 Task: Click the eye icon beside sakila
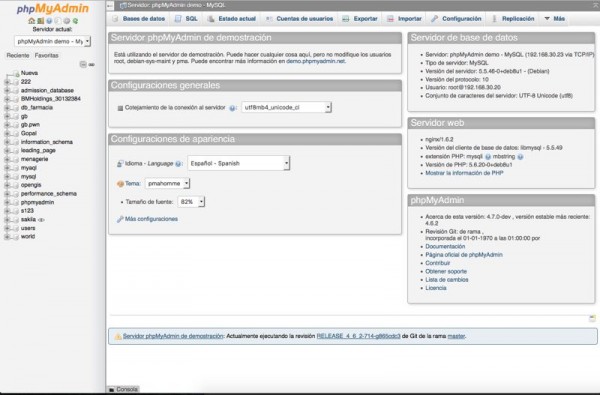[41, 220]
